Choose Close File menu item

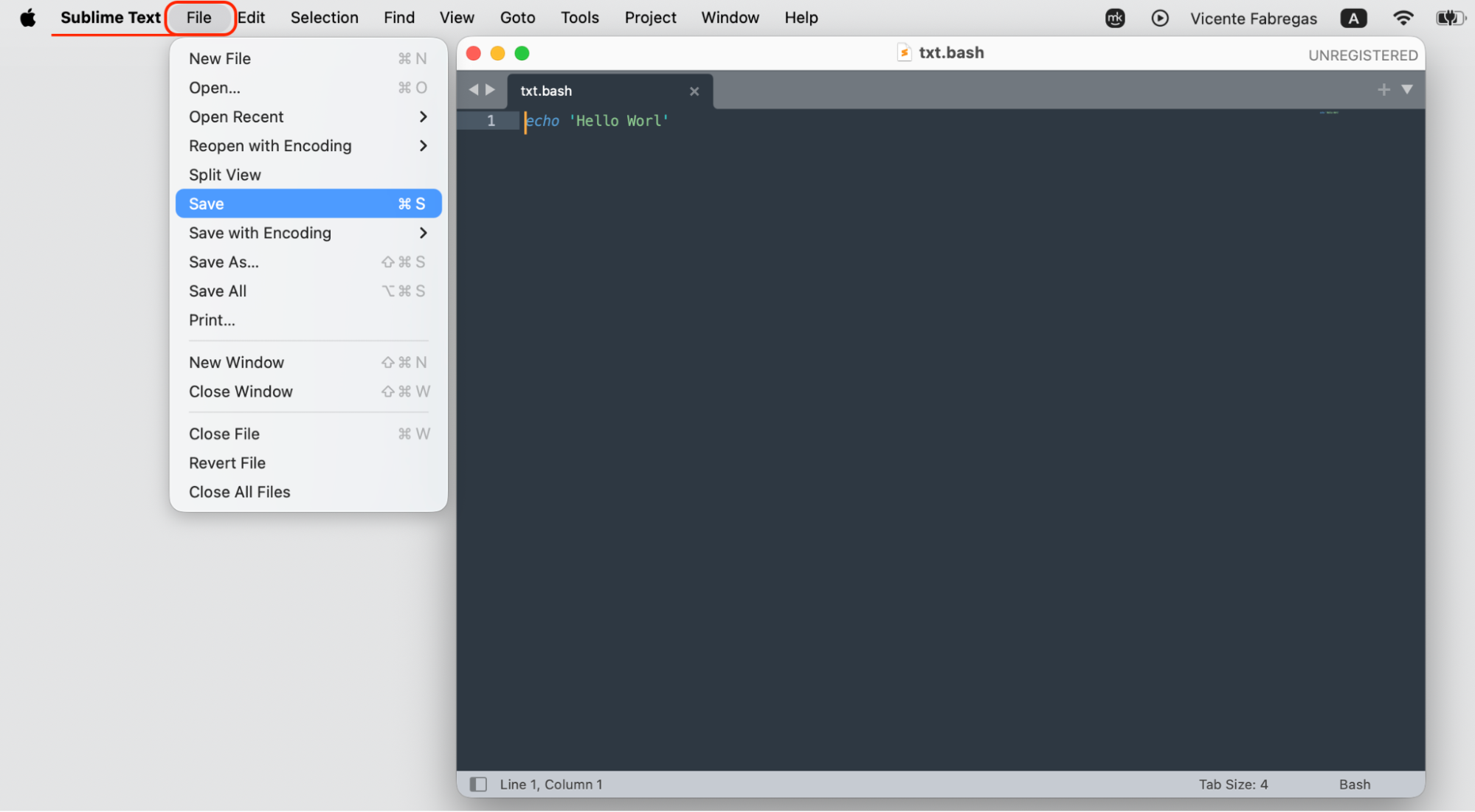(x=308, y=434)
